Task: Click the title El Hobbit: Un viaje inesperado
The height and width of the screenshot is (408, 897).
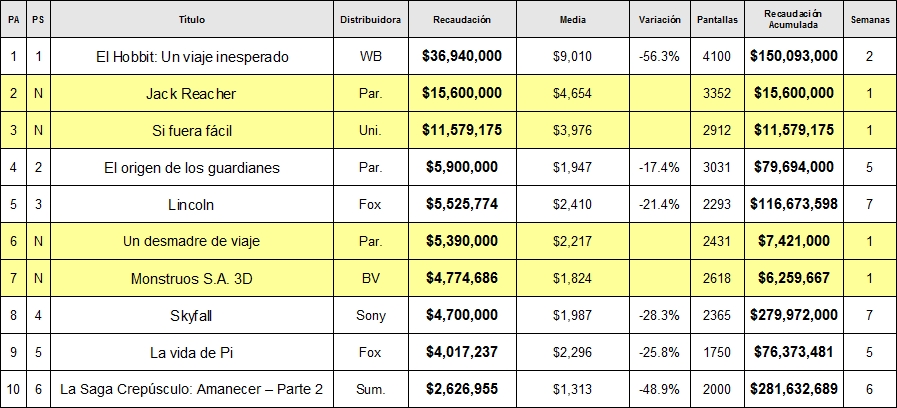Action: coord(192,57)
